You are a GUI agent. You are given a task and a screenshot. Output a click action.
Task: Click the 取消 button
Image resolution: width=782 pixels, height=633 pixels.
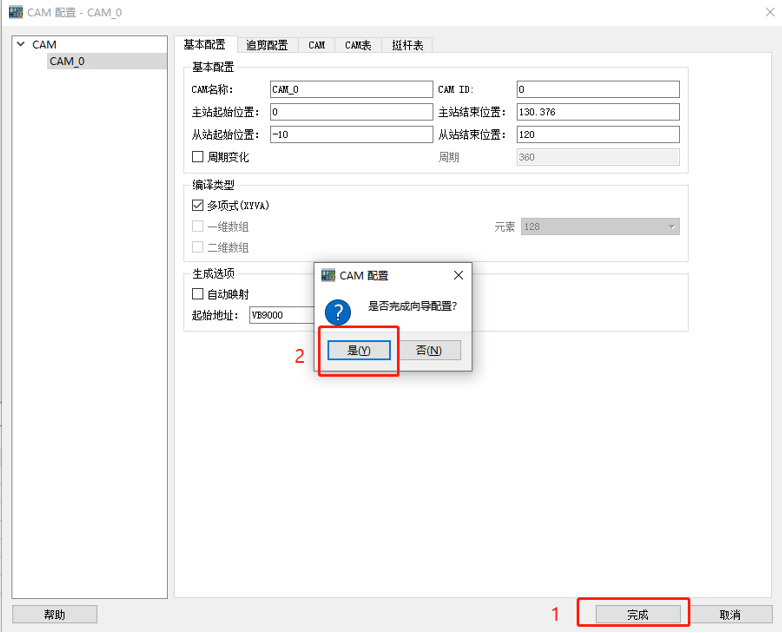coord(730,615)
